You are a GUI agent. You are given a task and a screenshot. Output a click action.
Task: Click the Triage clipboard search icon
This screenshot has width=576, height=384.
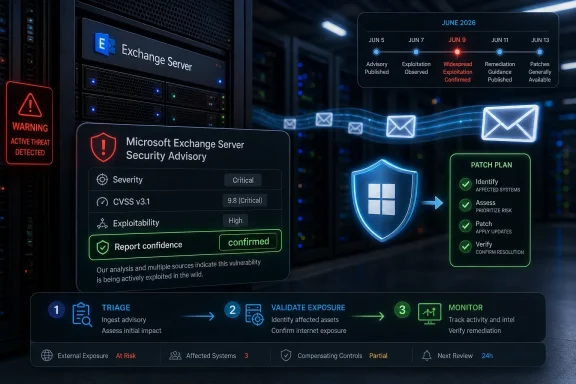[x=82, y=314]
